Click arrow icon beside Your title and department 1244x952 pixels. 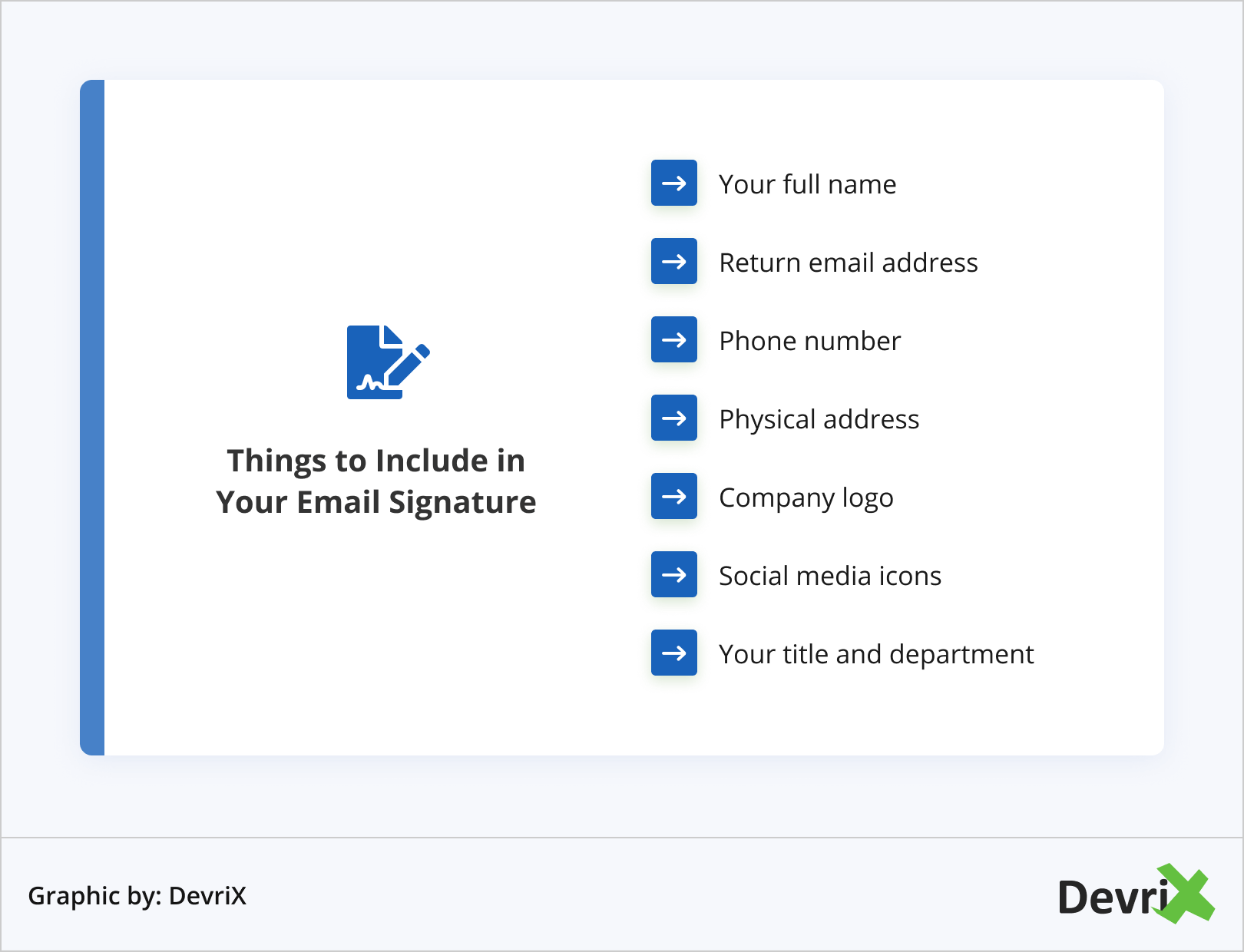(673, 653)
